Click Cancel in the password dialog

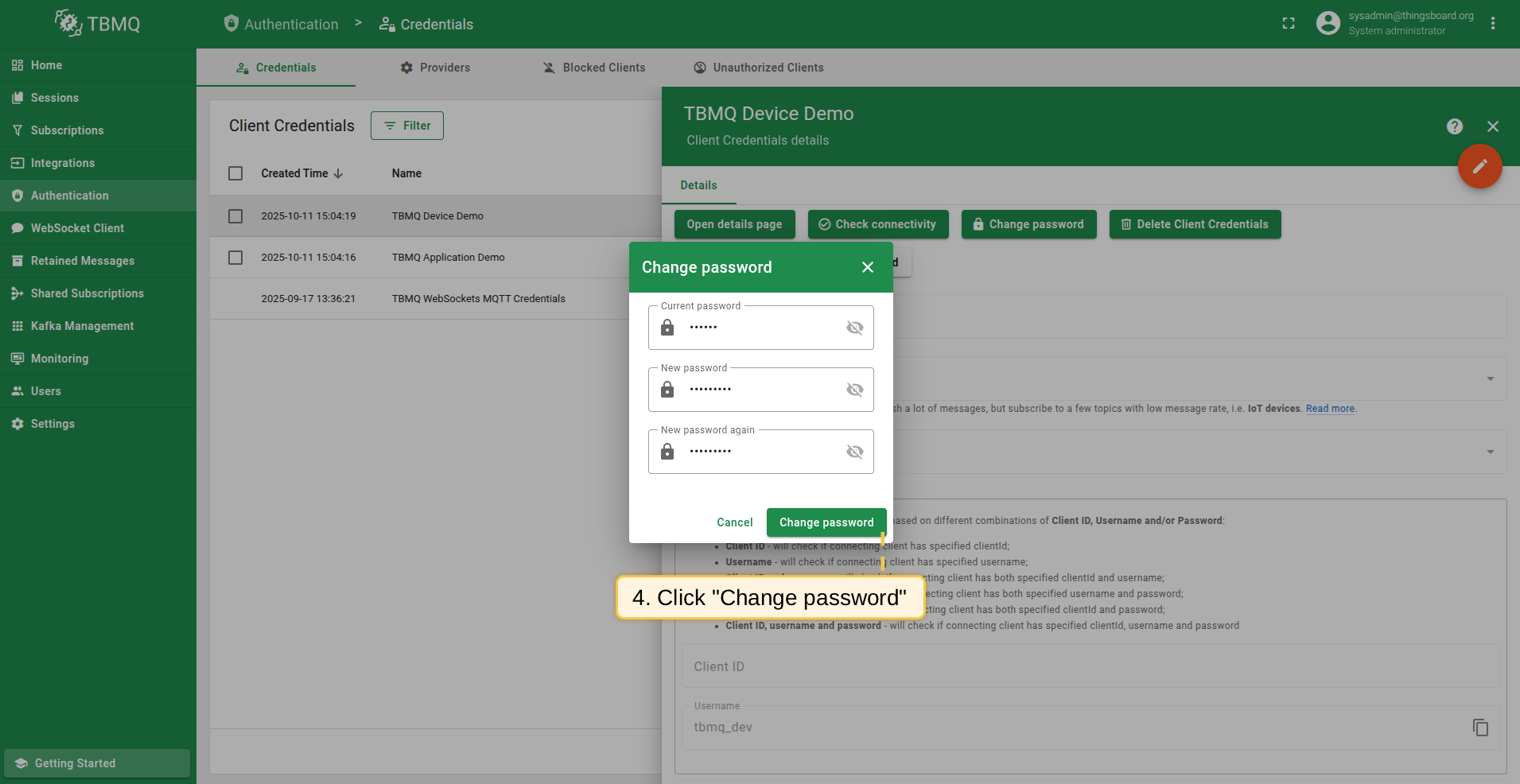734,522
